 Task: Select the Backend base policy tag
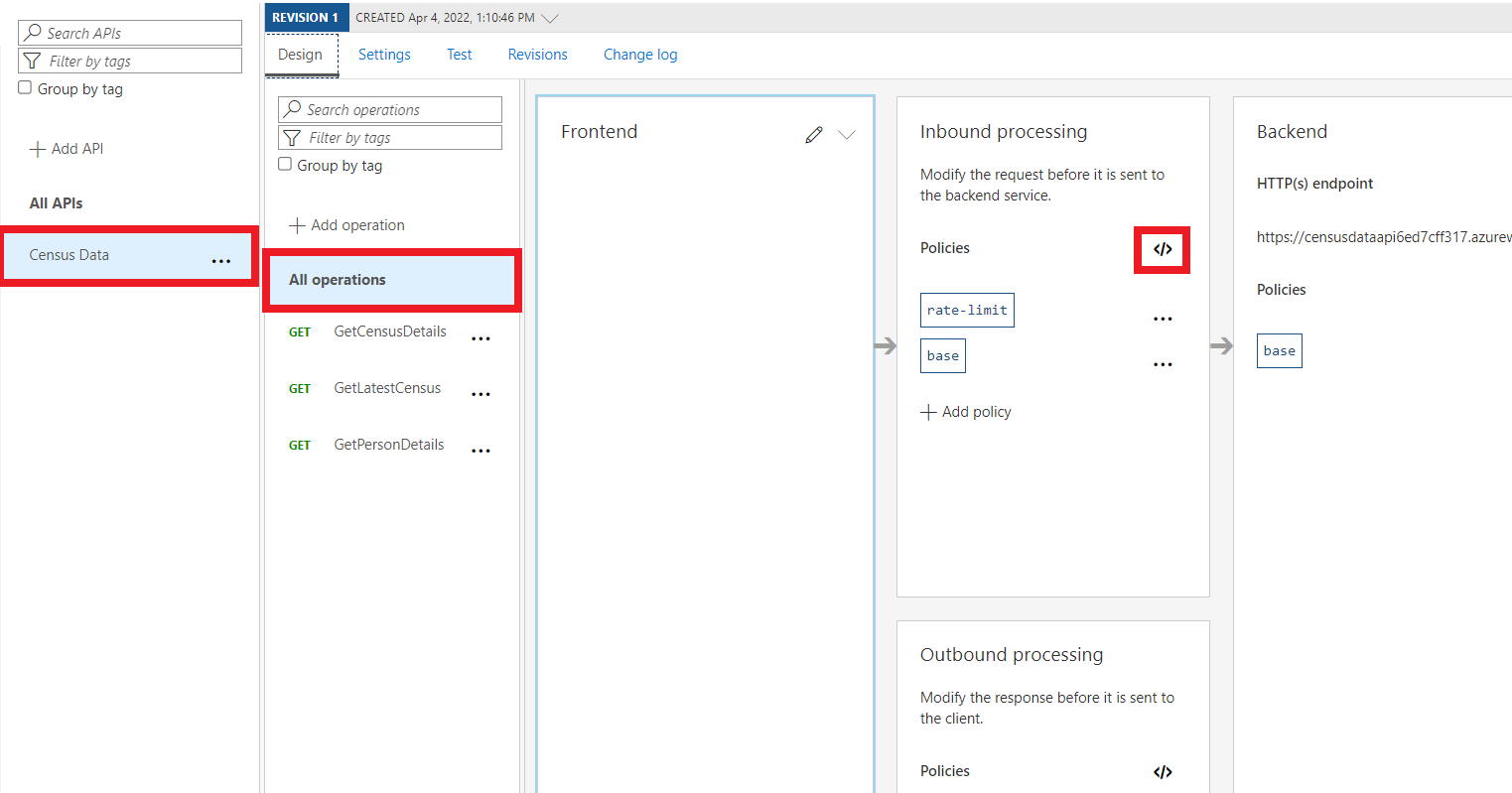click(x=1280, y=350)
